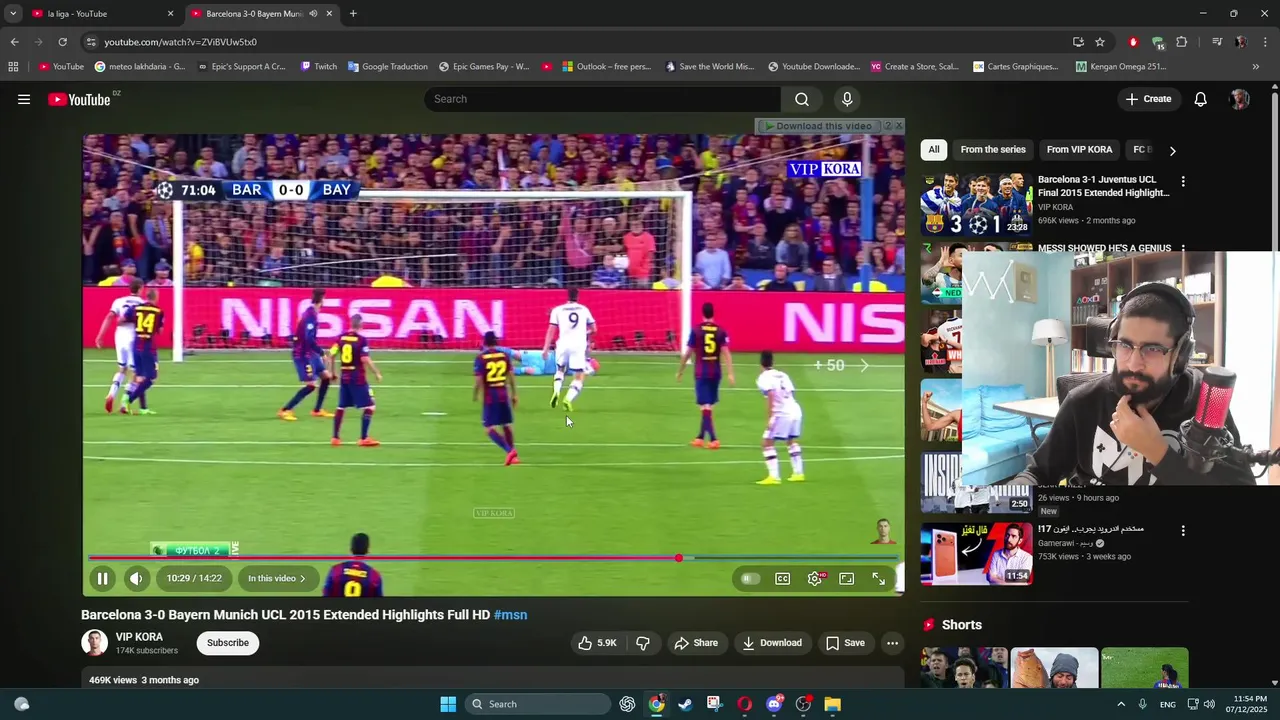Screen dimensions: 1280x720
Task: Open player settings gear
Action: coord(815,578)
